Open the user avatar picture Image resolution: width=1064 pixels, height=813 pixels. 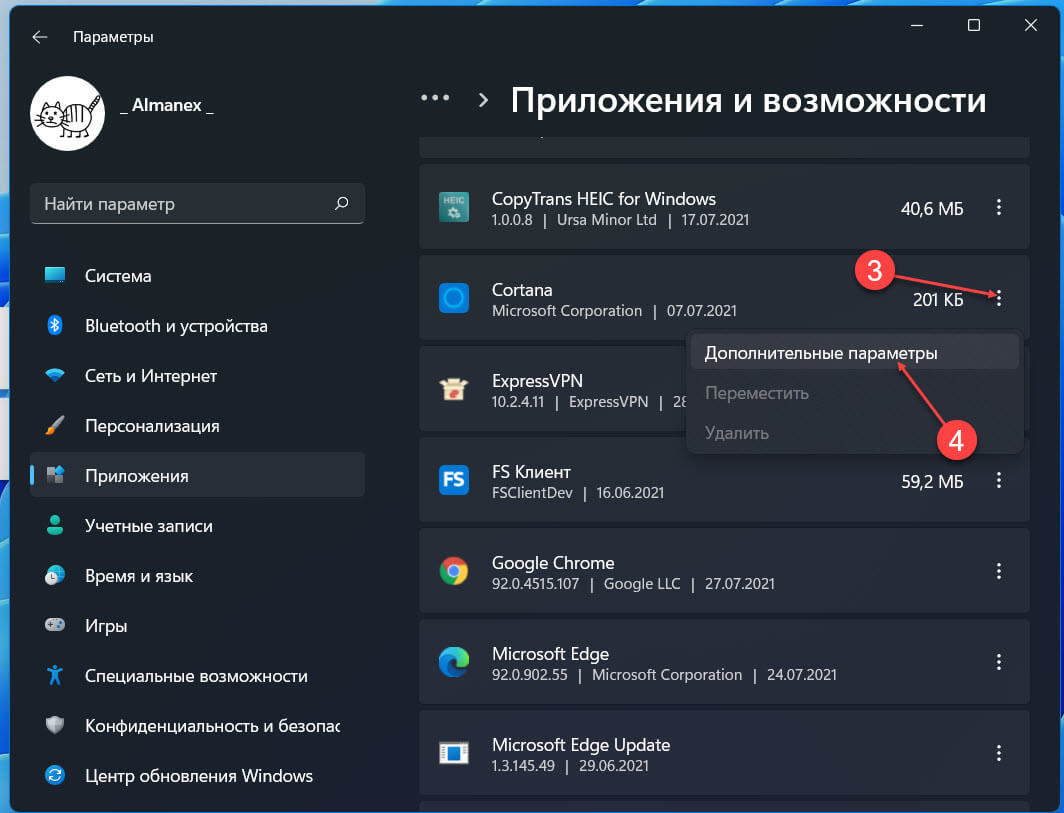point(68,113)
